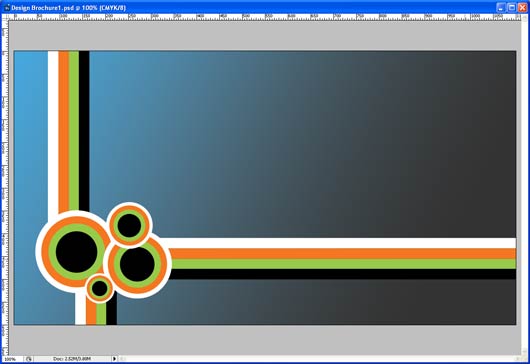Click the vertical ruler beside the canvas
530x364 pixels.
(x=5, y=188)
